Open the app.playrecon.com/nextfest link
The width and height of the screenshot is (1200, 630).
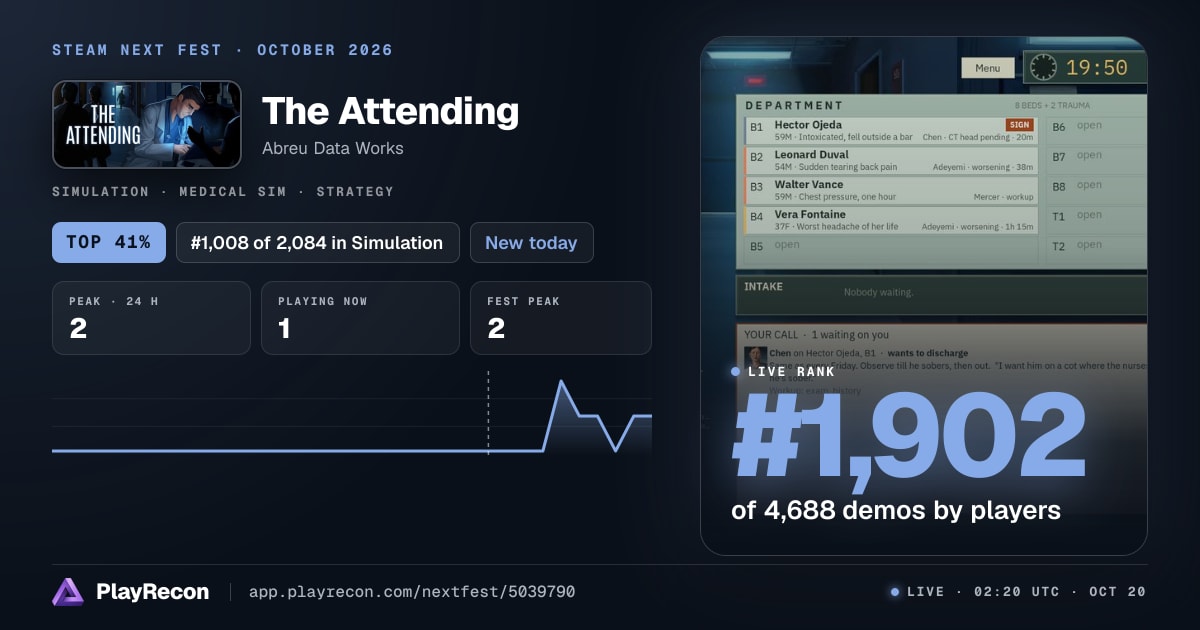(x=412, y=592)
